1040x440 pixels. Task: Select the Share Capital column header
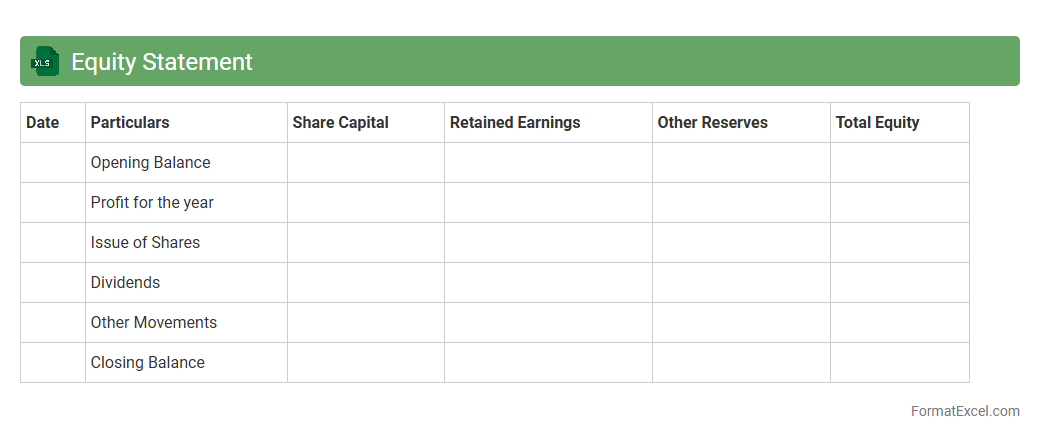click(x=340, y=123)
